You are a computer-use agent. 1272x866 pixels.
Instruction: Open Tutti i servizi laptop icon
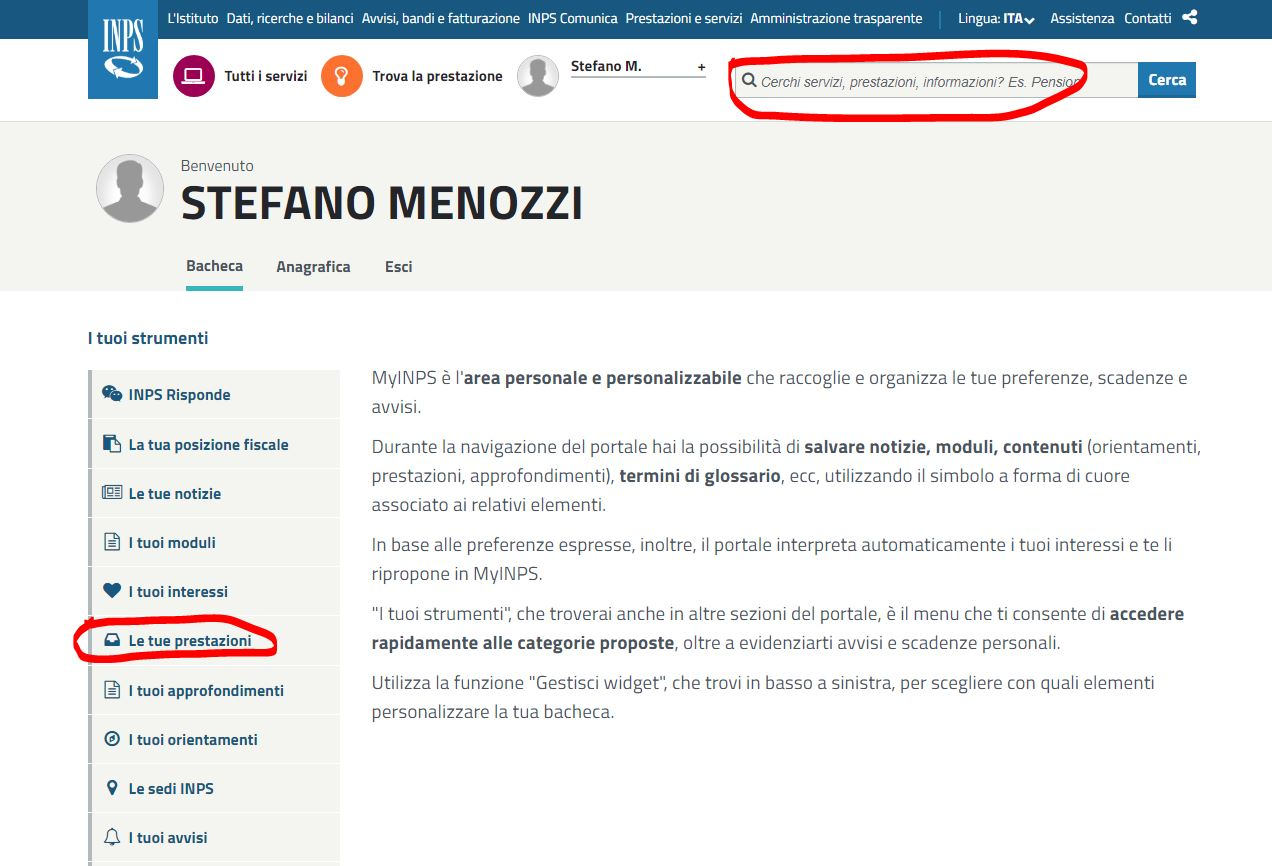pos(194,76)
